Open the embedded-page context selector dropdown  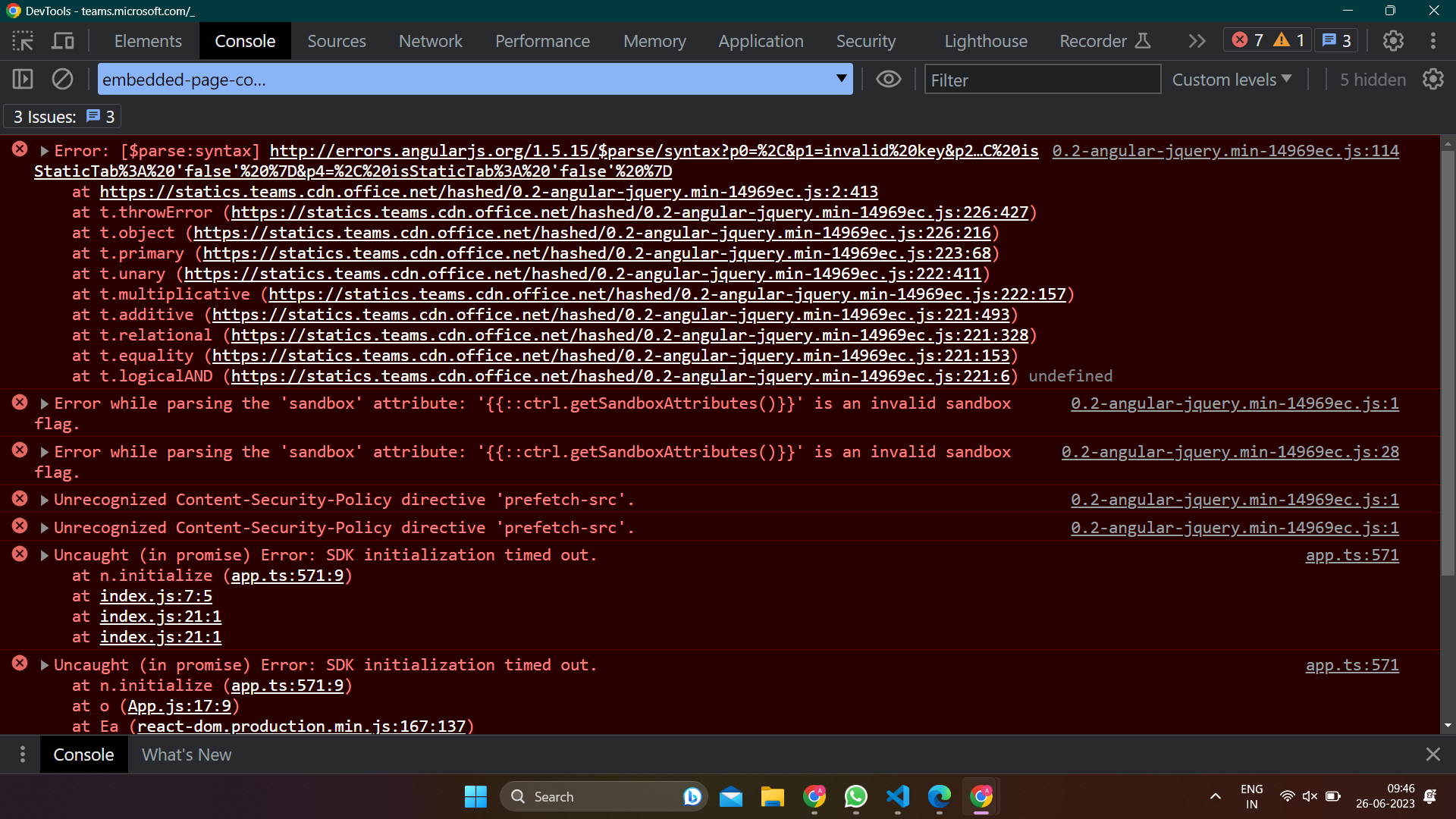[x=475, y=79]
